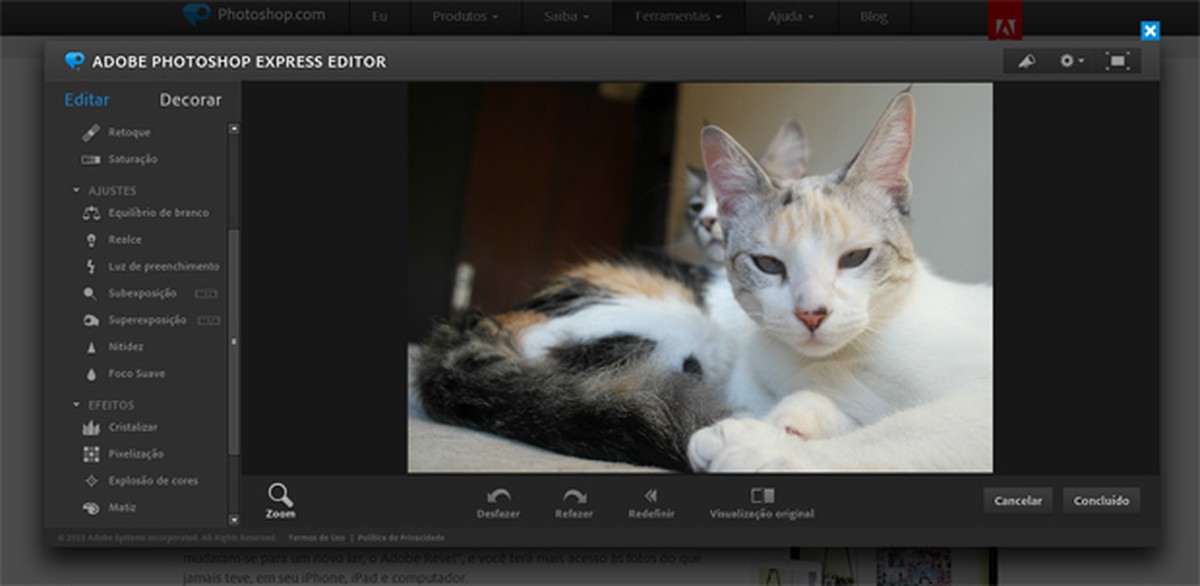This screenshot has width=1200, height=586.
Task: Click the Concluído button
Action: click(1101, 499)
